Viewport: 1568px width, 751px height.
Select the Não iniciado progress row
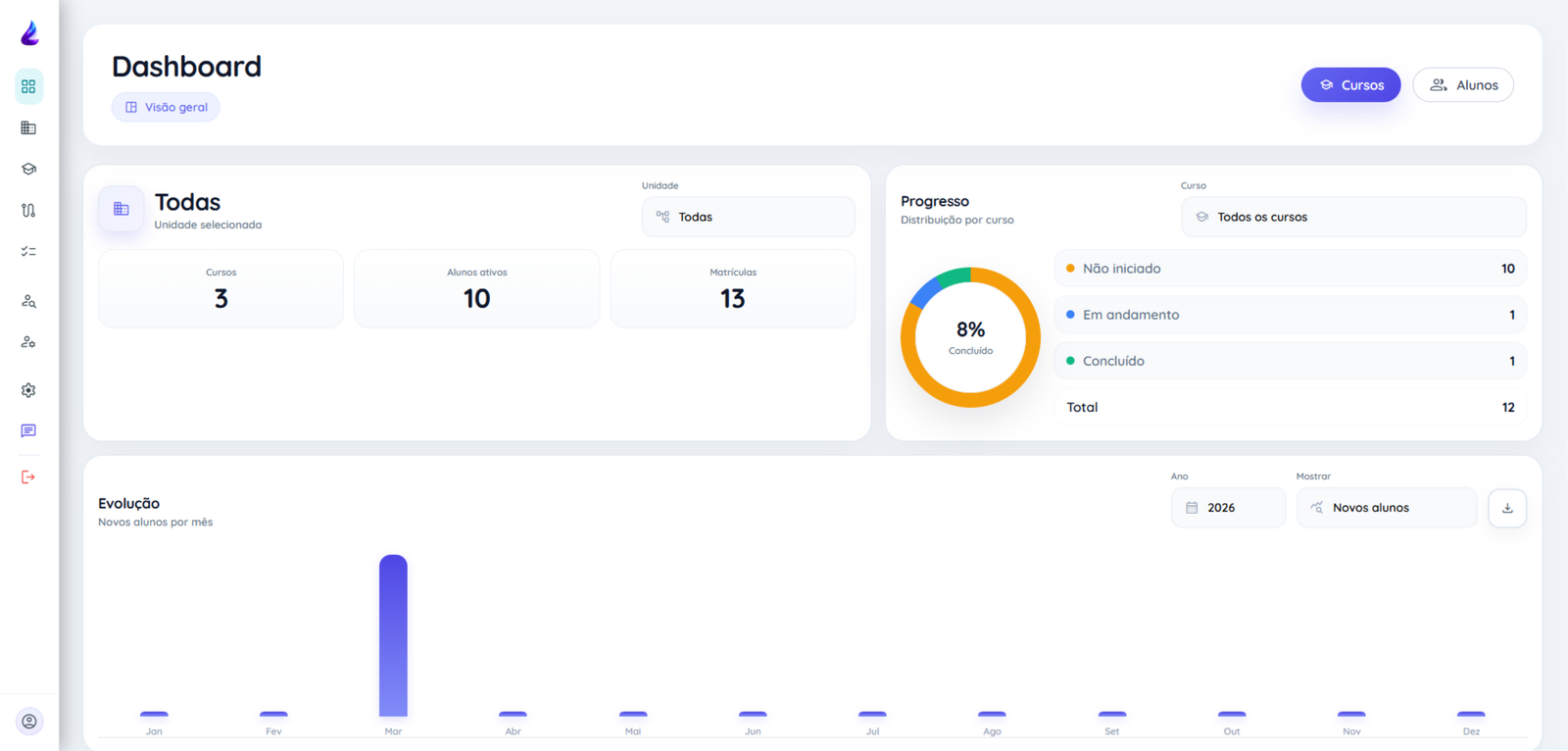[1290, 269]
